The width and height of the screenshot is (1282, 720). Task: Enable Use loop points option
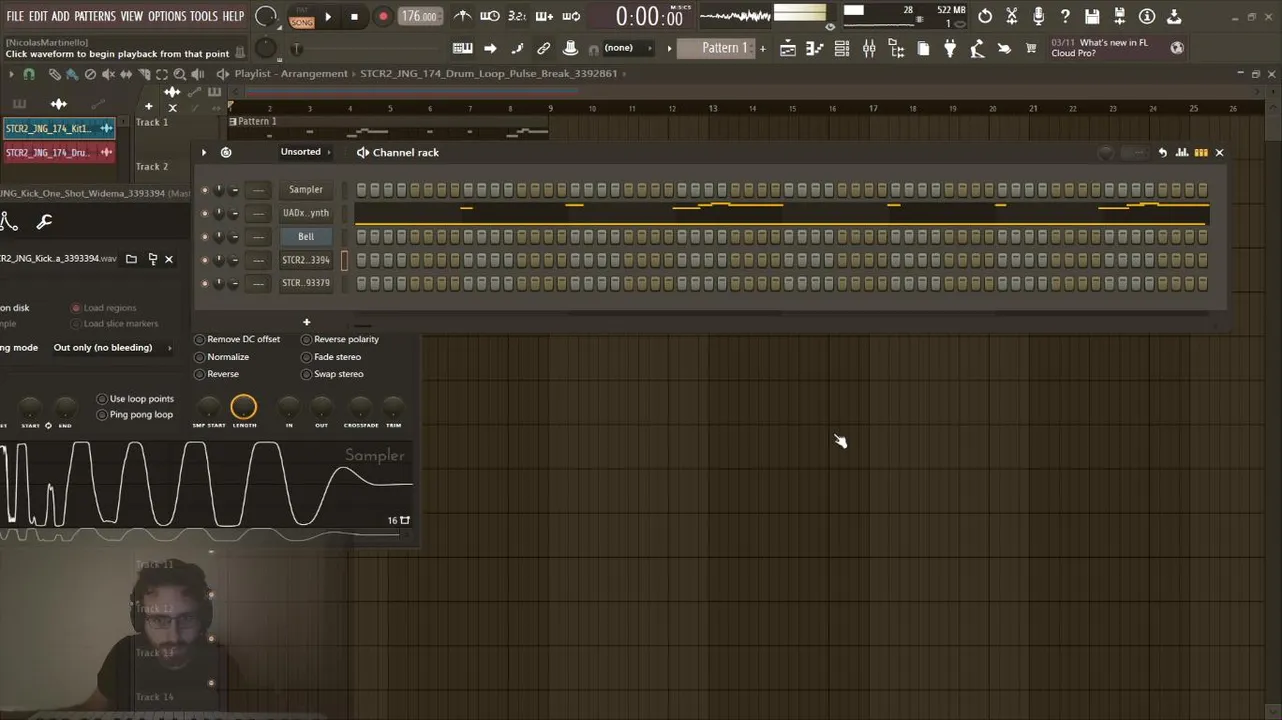(x=135, y=399)
